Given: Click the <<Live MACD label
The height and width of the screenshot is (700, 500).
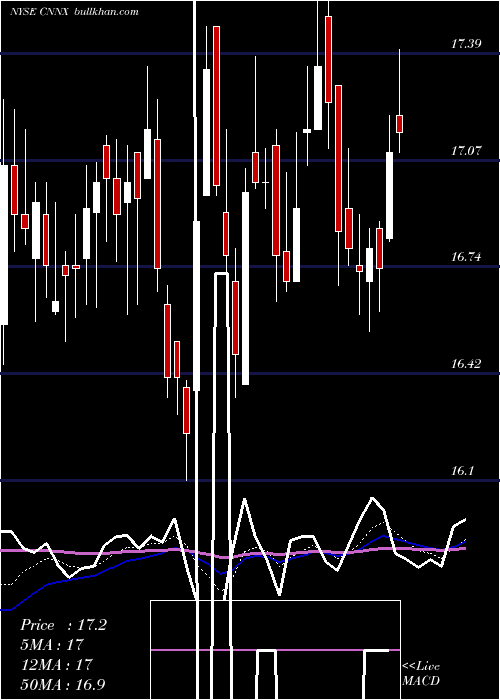Looking at the screenshot, I should click(x=421, y=674).
